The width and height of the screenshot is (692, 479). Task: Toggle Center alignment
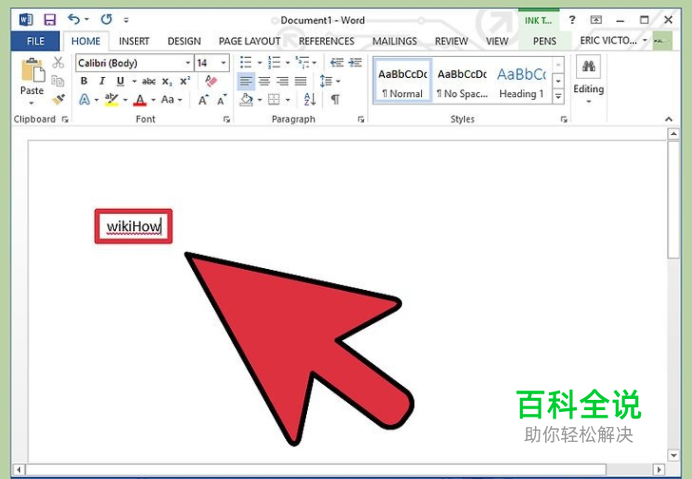(264, 81)
